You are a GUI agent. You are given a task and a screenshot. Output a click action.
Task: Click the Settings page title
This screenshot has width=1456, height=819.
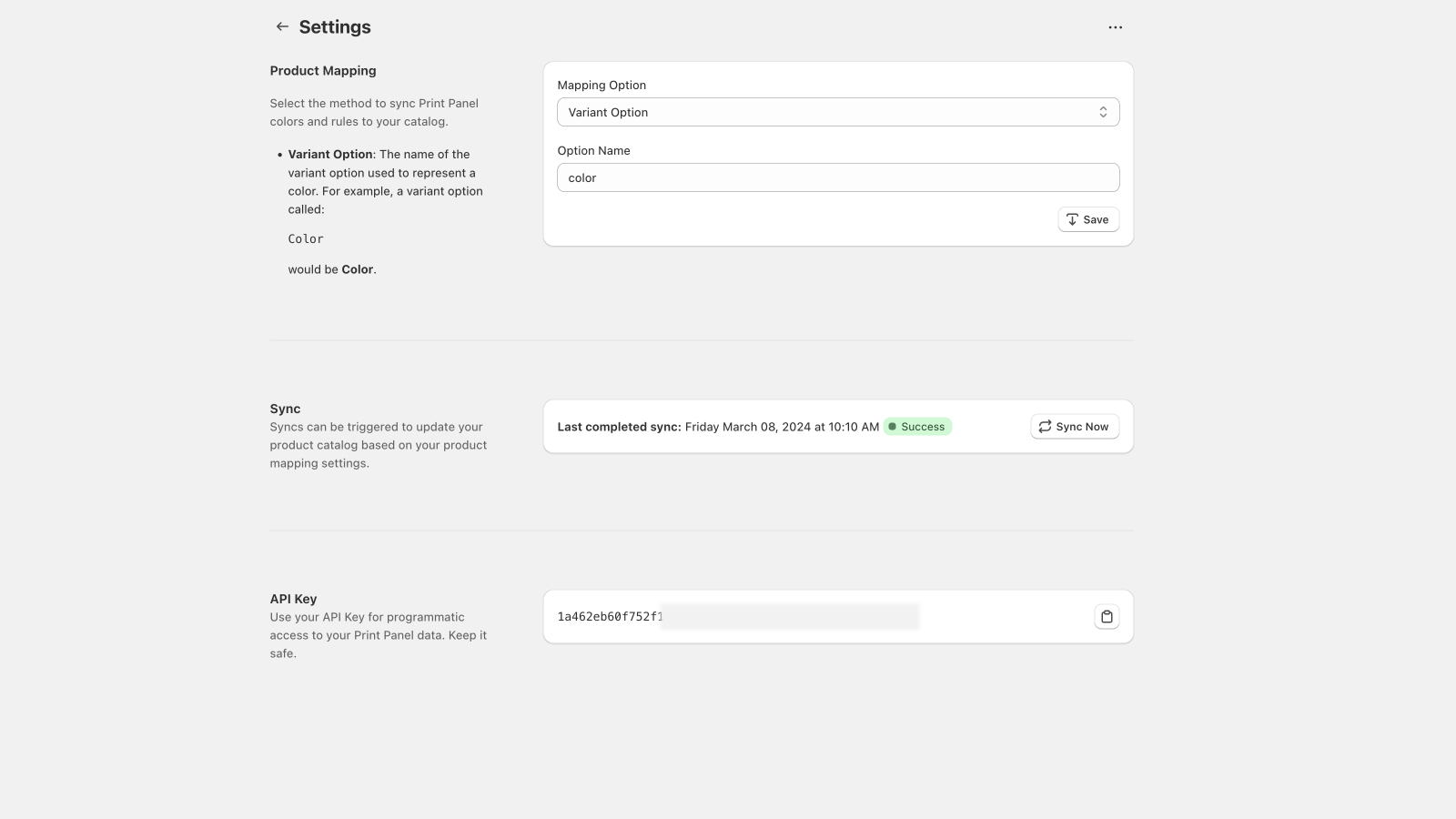click(x=335, y=27)
